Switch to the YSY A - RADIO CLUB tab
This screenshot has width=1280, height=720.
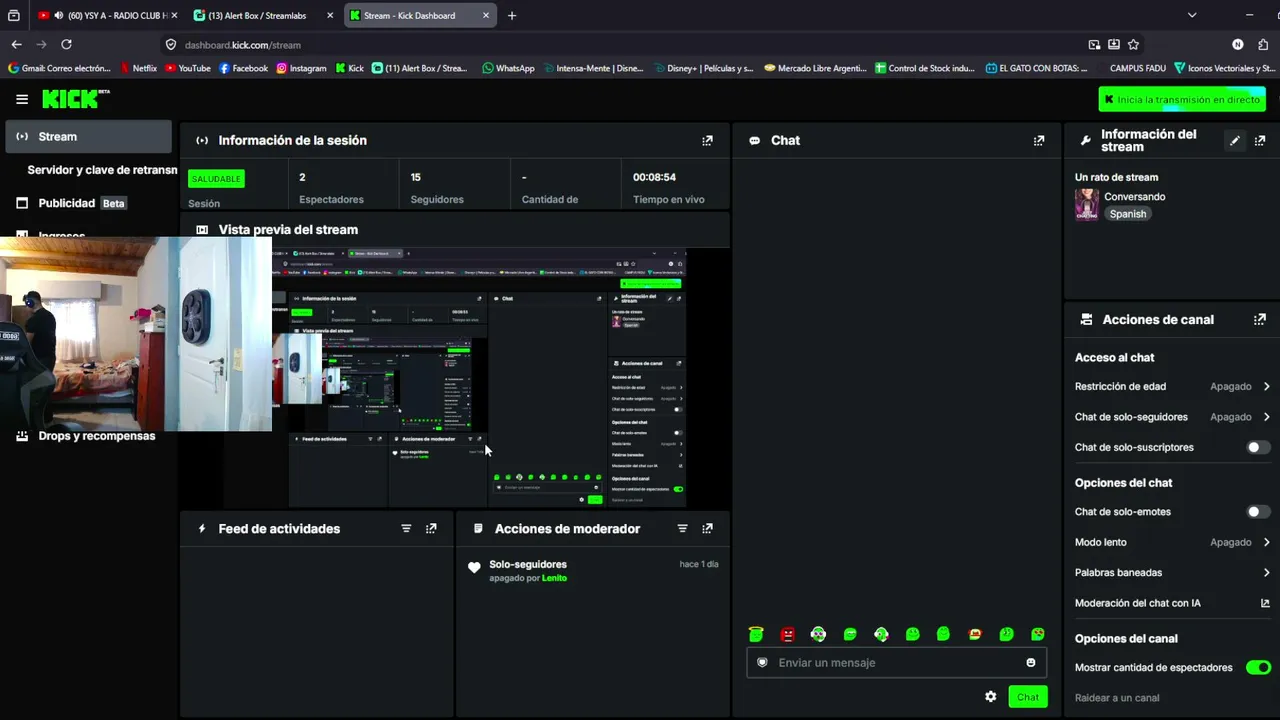(x=108, y=15)
